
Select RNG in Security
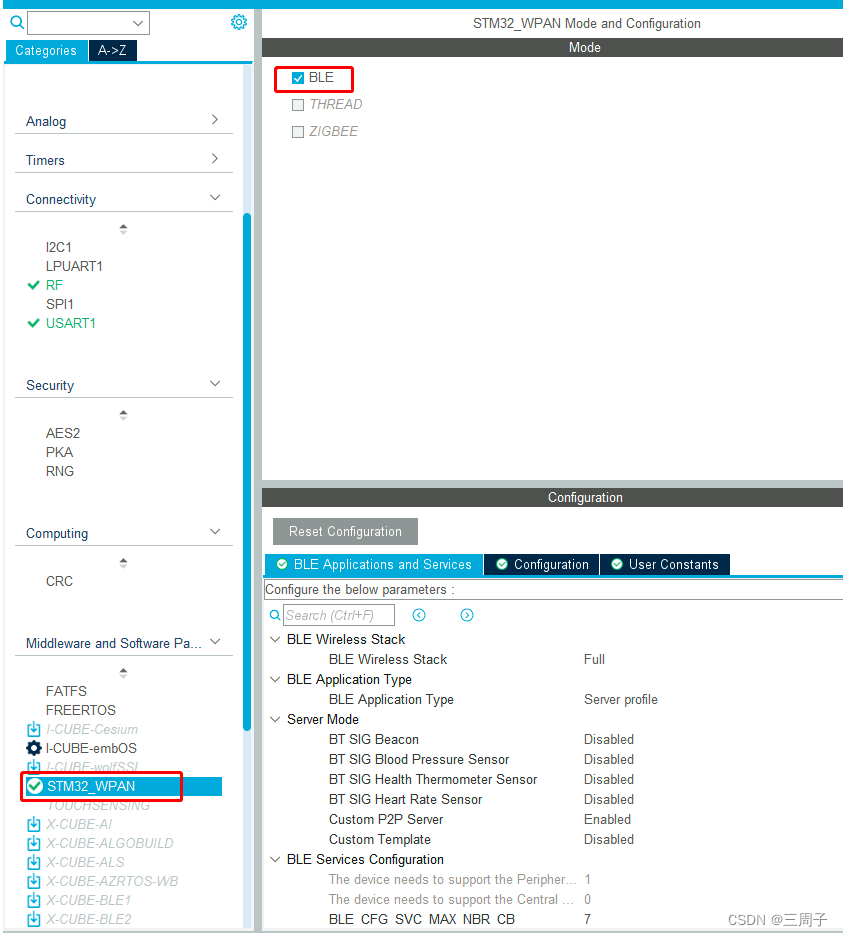pyautogui.click(x=60, y=472)
